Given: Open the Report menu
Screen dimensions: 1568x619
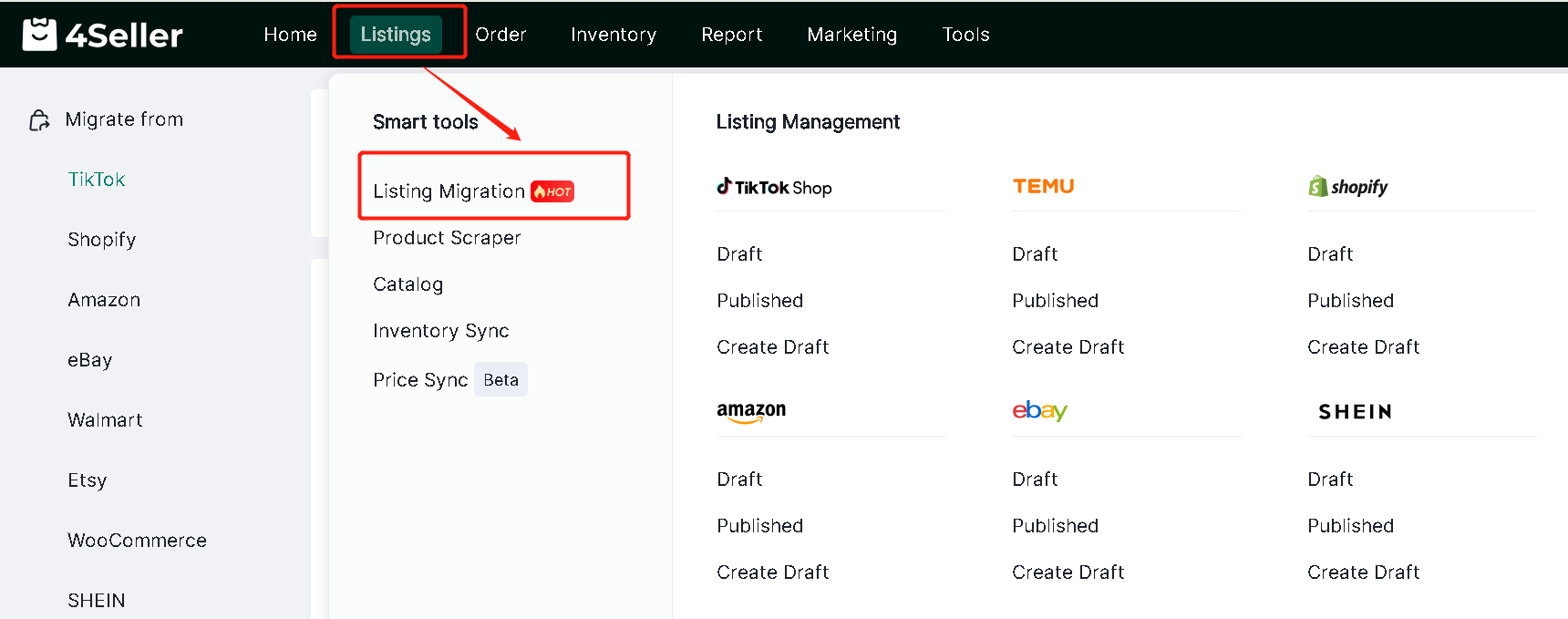Looking at the screenshot, I should click(x=731, y=35).
